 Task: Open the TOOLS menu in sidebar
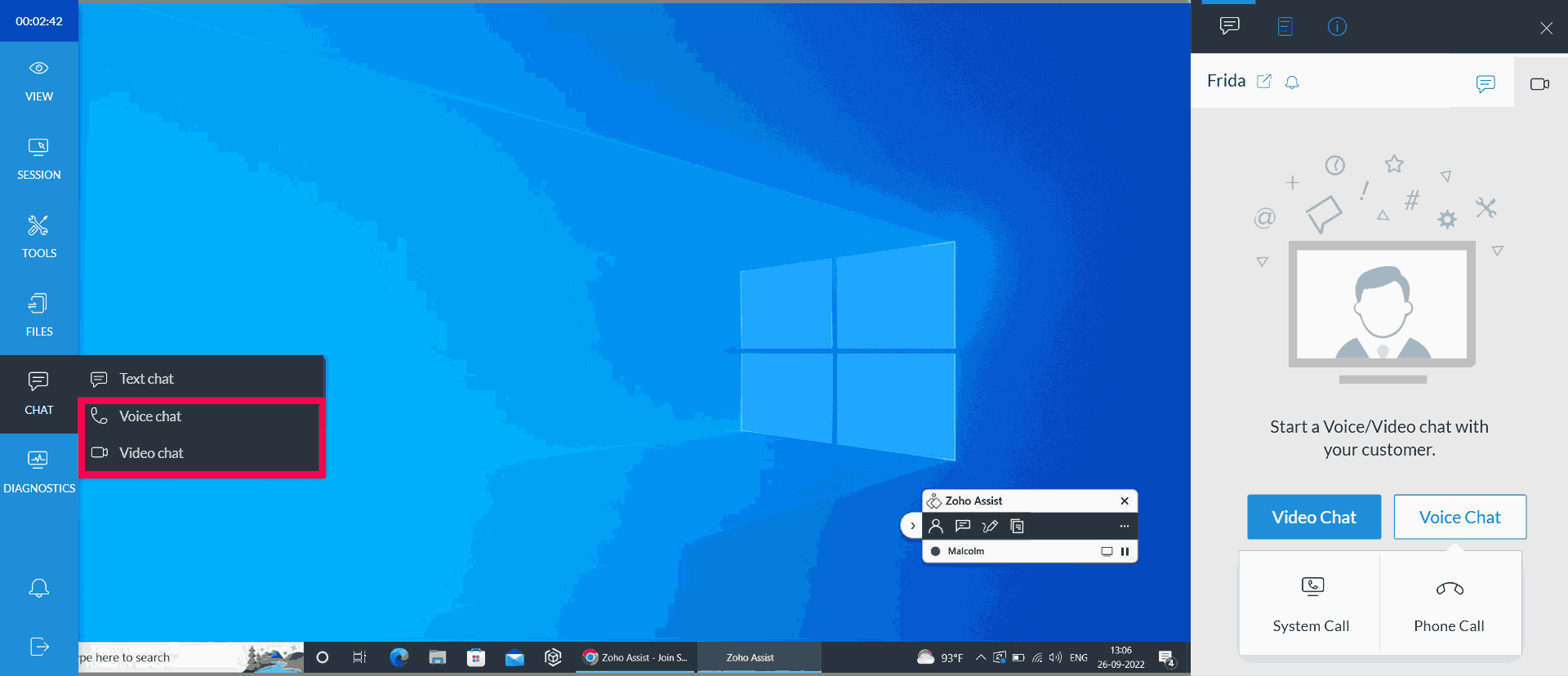click(38, 237)
